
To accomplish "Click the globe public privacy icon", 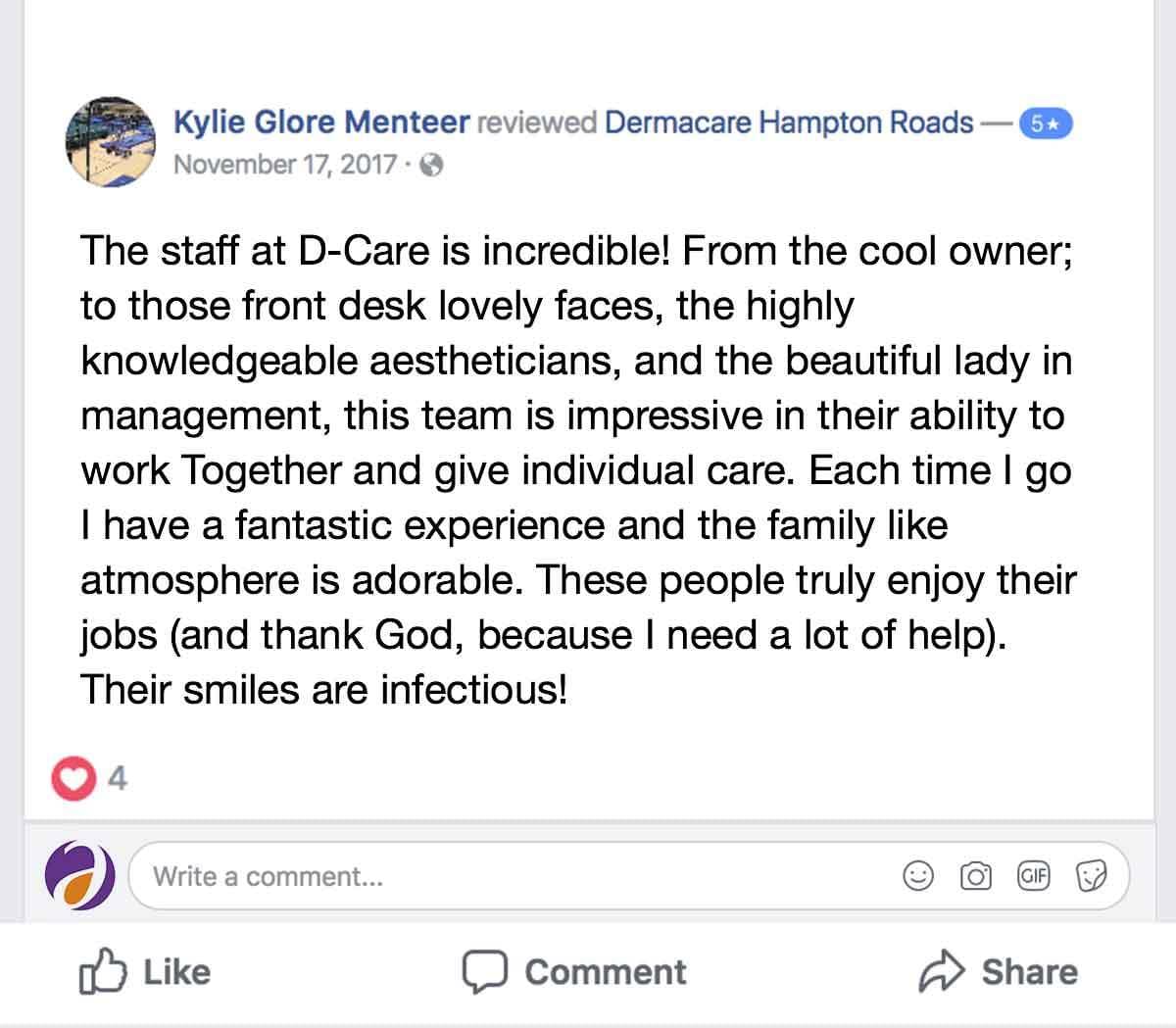I will (431, 166).
